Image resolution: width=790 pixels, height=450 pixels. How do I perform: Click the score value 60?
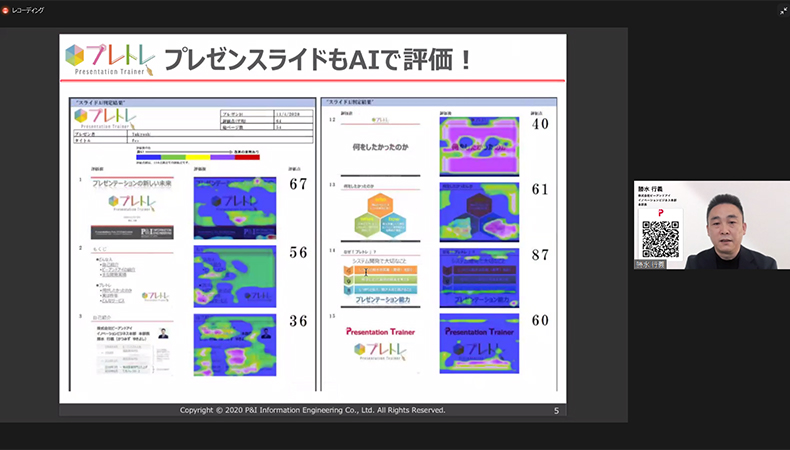coord(540,320)
